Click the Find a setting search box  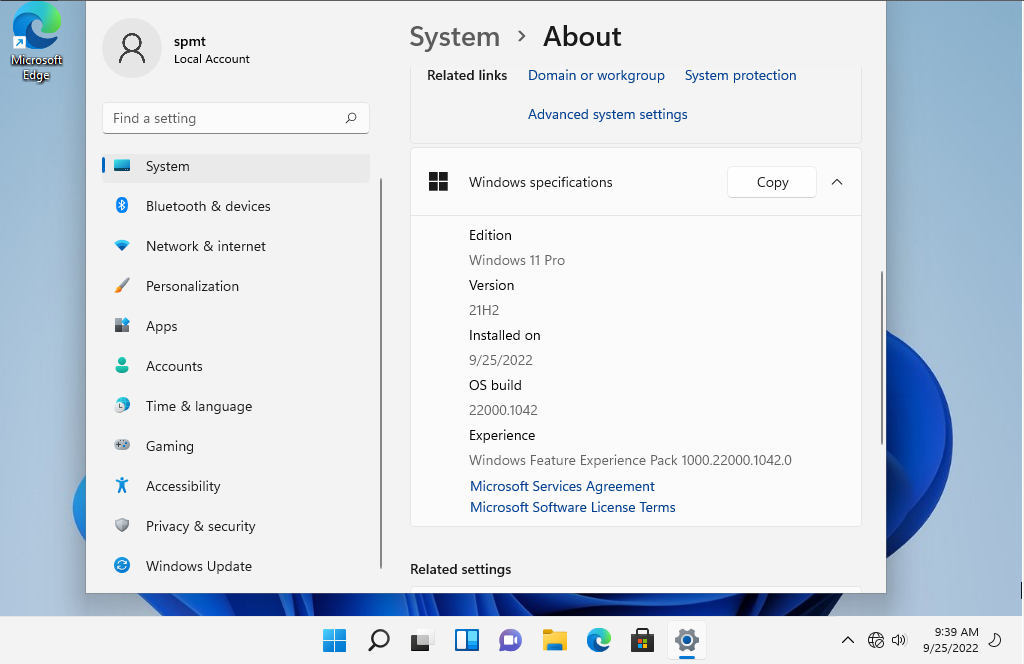pyautogui.click(x=225, y=118)
